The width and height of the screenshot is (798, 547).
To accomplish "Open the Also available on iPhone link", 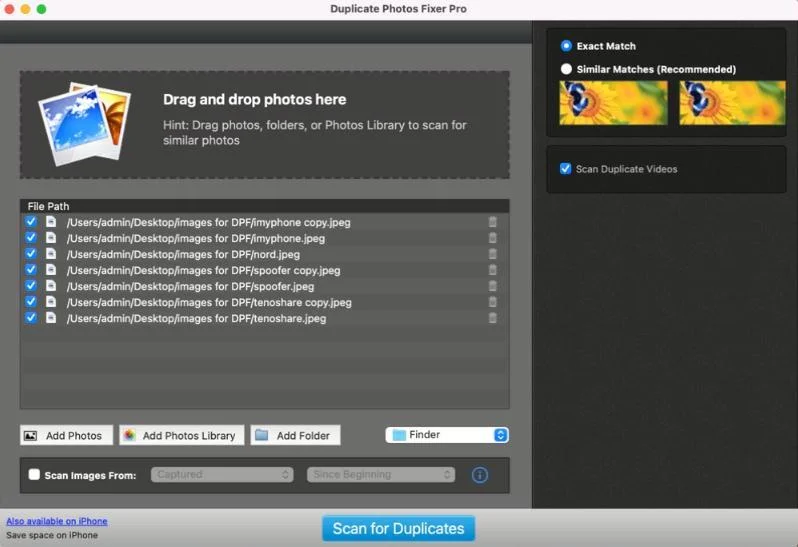I will 57,521.
